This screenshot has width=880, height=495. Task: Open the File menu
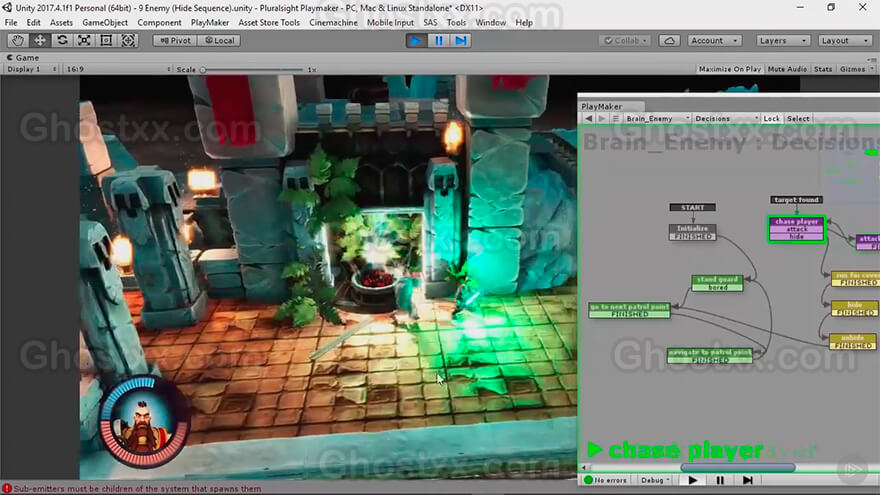click(11, 22)
